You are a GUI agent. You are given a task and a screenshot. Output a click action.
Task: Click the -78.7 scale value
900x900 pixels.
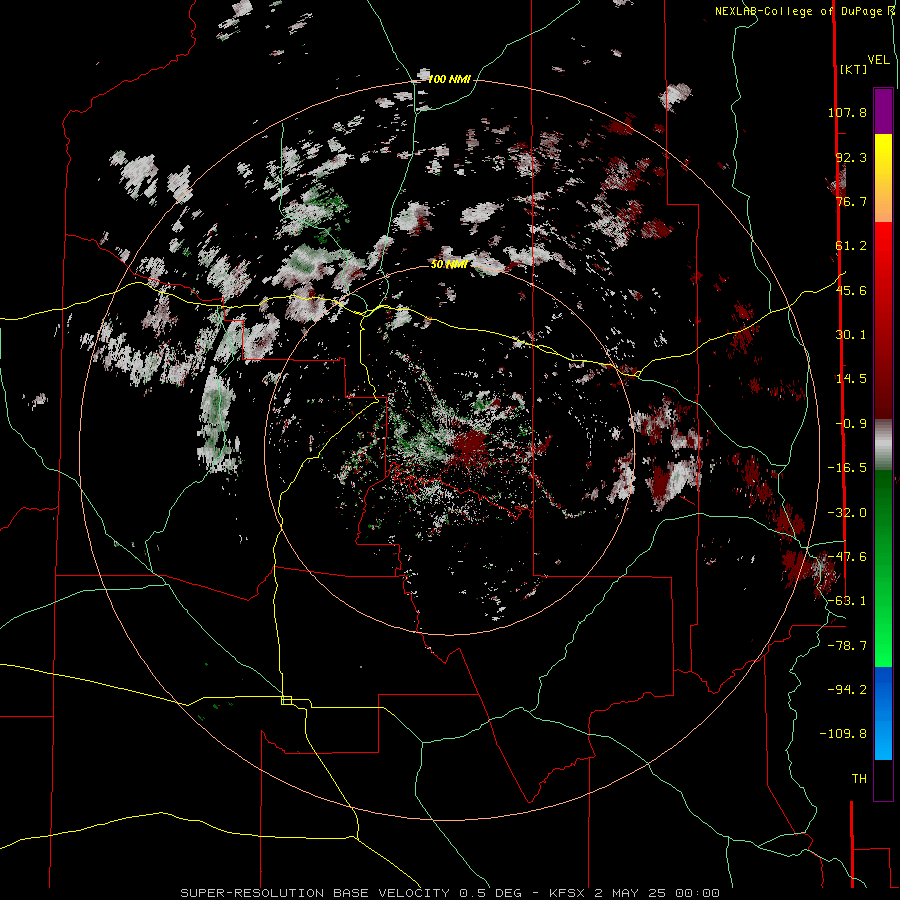pos(847,646)
